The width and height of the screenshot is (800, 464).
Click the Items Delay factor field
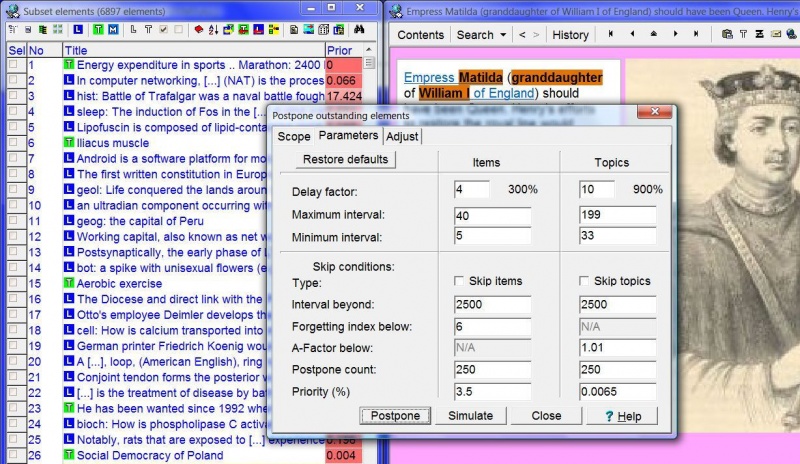471,190
